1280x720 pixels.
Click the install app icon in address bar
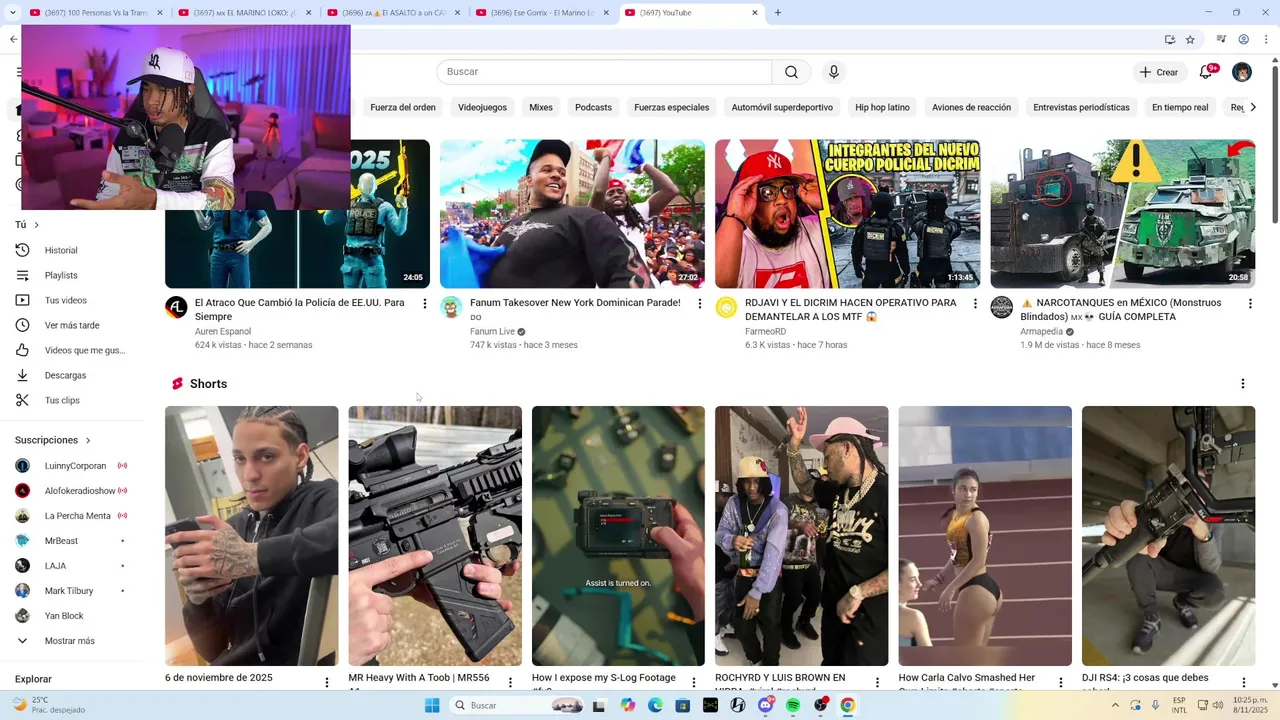click(x=1169, y=39)
